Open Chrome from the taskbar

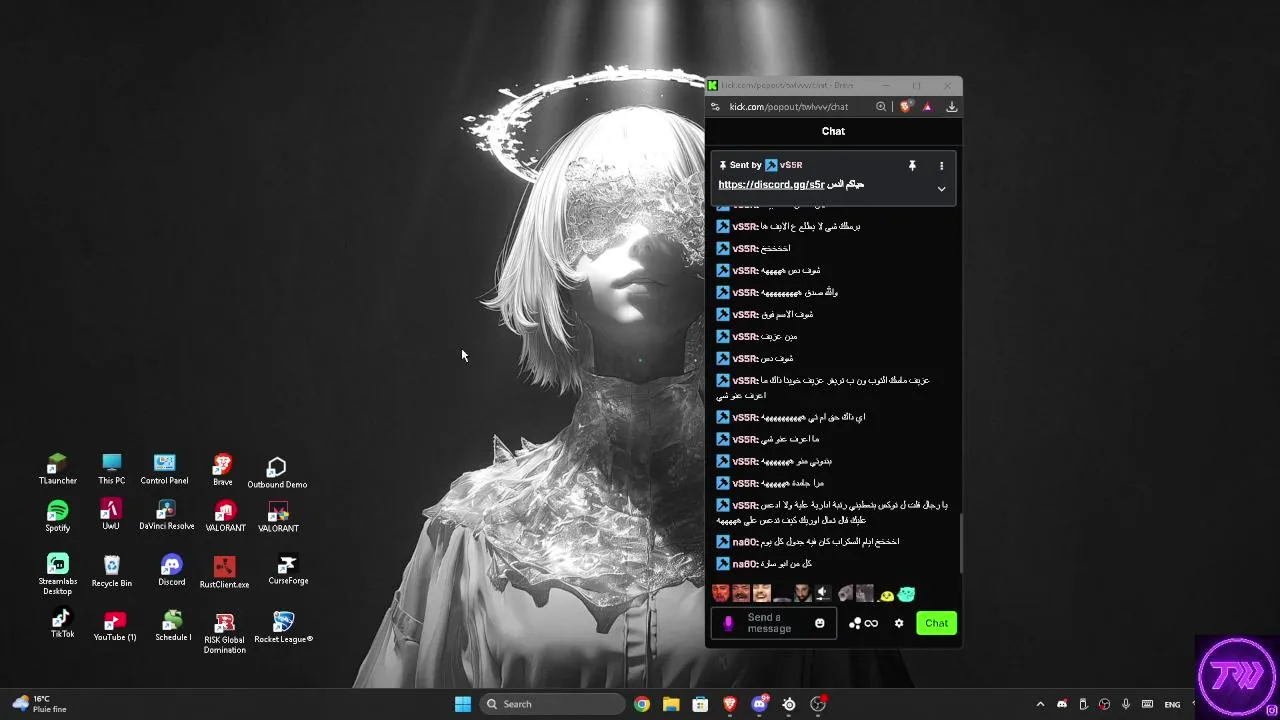coord(642,704)
